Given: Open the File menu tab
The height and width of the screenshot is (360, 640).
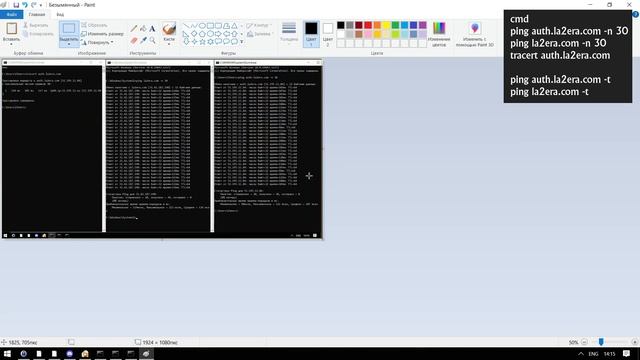Looking at the screenshot, I should 12,14.
